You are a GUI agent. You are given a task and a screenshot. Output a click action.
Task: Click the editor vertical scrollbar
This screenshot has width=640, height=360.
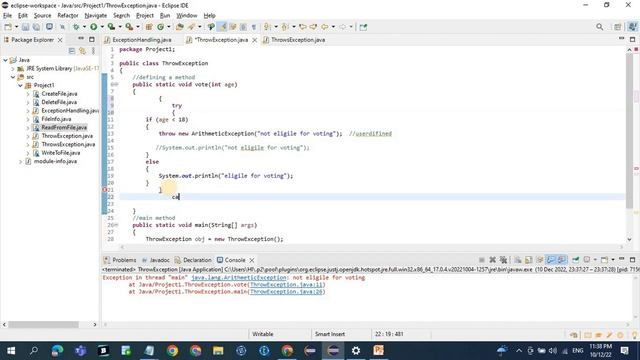coord(629,131)
